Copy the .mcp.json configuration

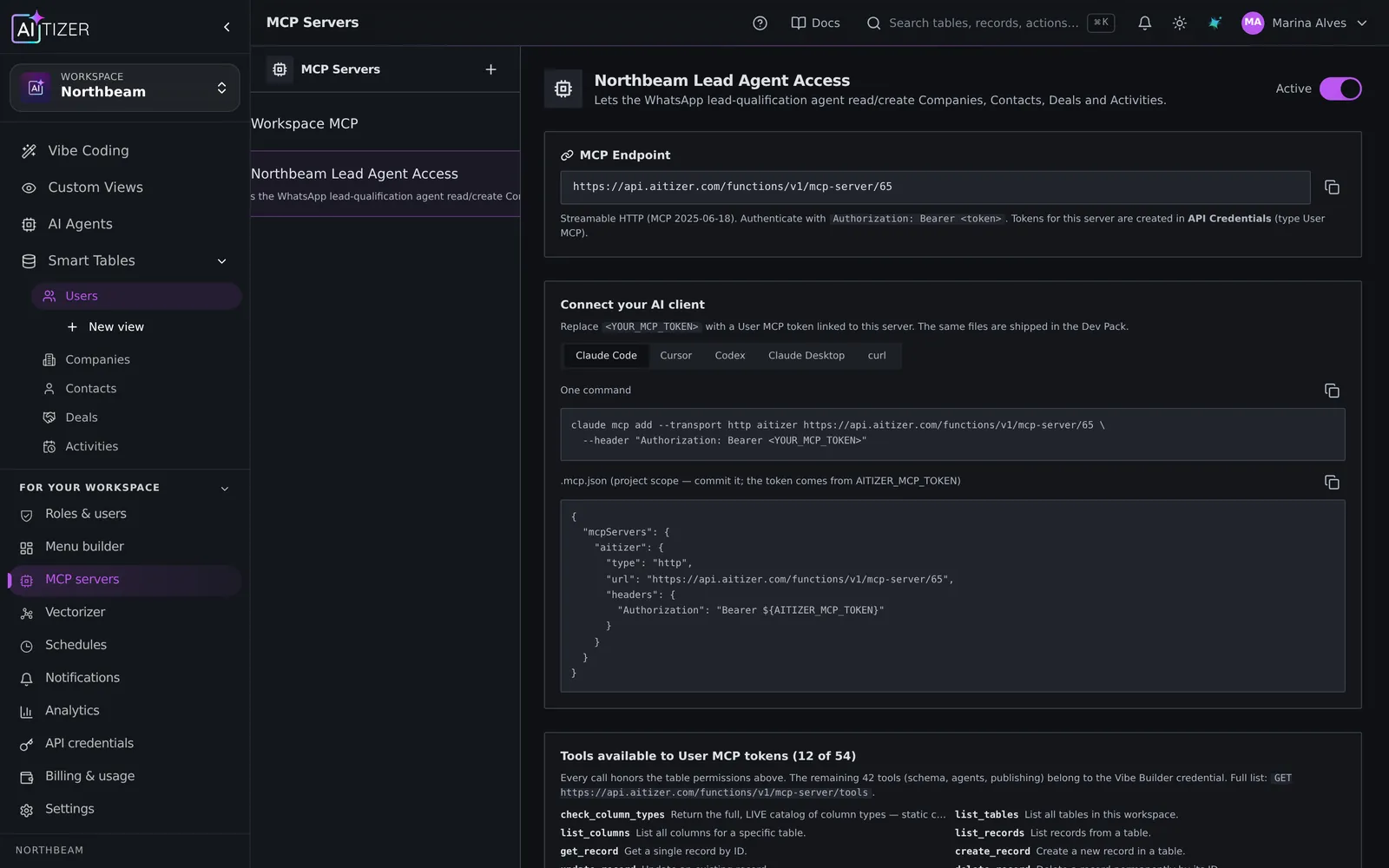click(x=1332, y=482)
